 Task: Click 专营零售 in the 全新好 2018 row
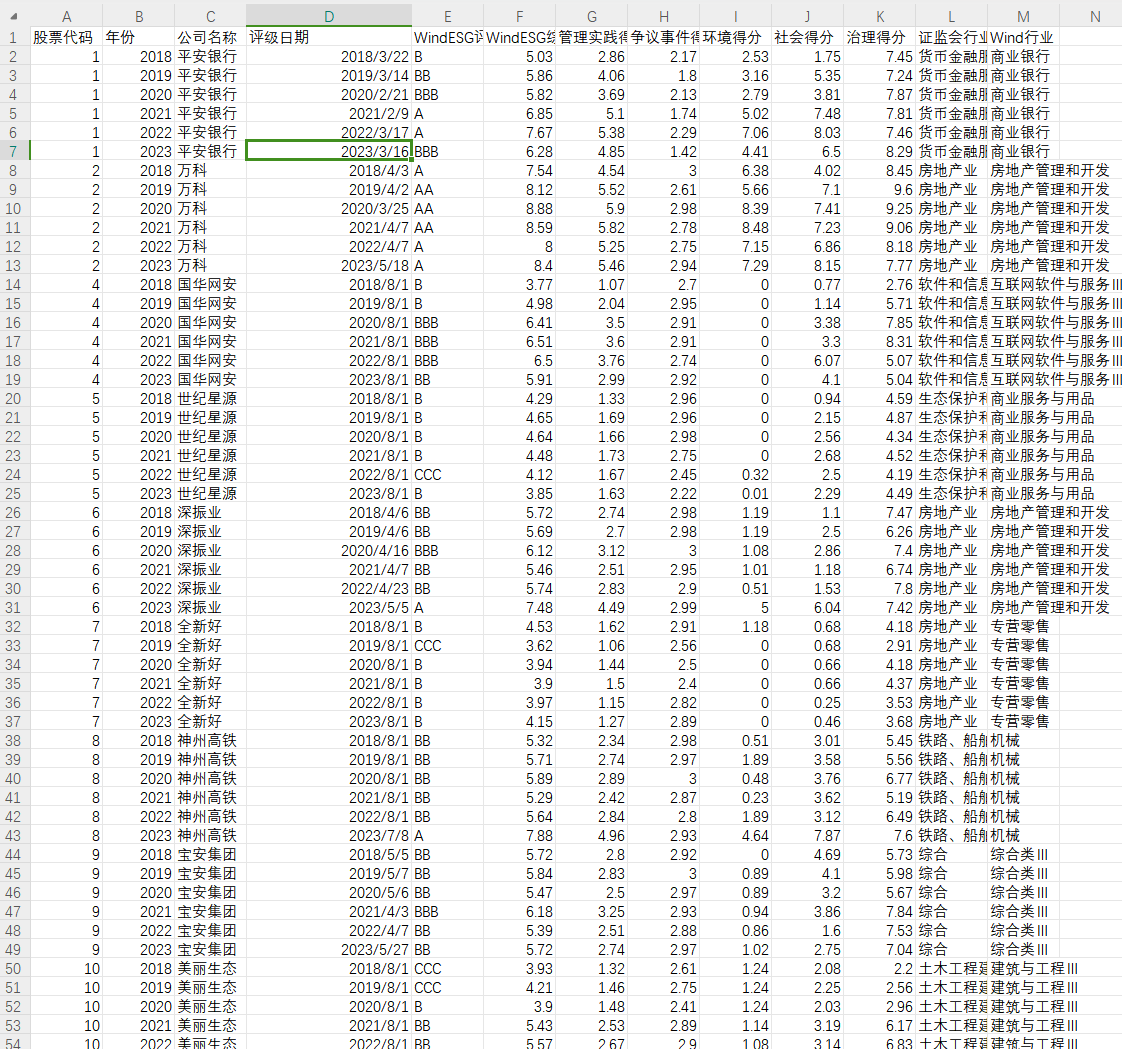(1023, 627)
